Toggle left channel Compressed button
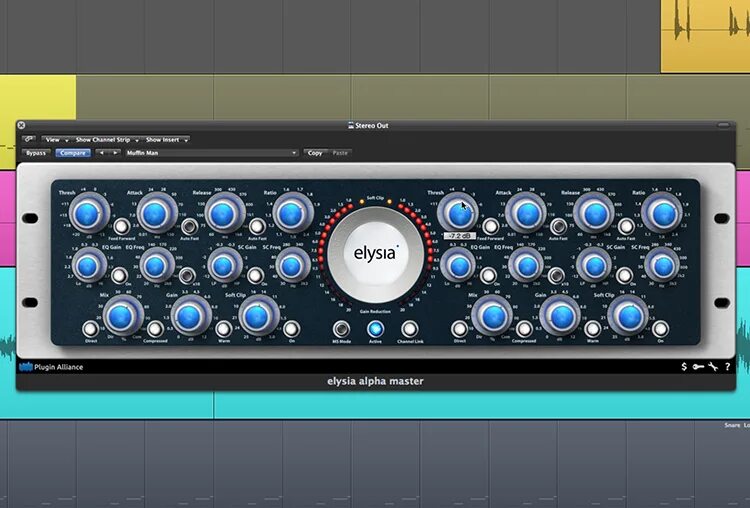 155,329
